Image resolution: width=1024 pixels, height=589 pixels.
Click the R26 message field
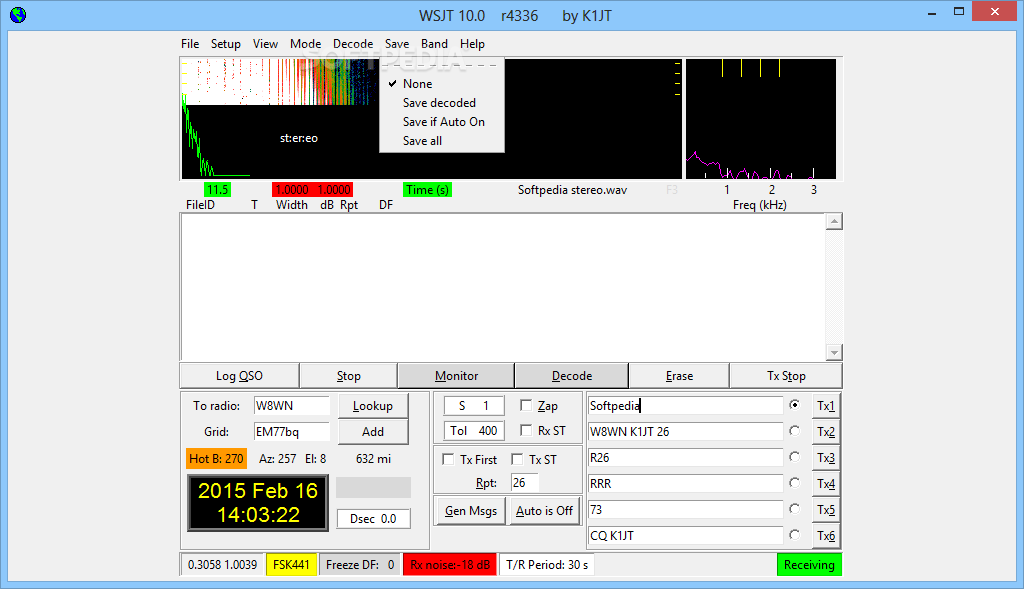coord(685,458)
